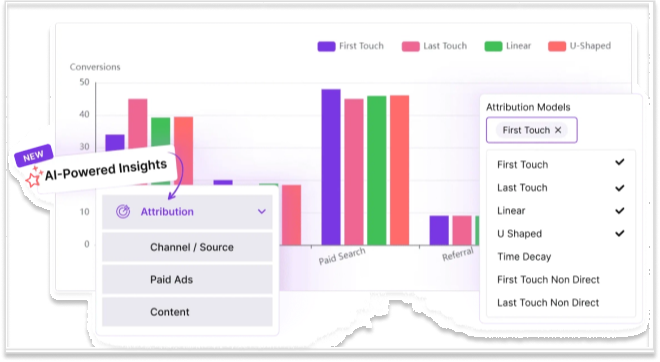Image resolution: width=660 pixels, height=362 pixels.
Task: Select Paid Ads menu item
Action: point(187,279)
